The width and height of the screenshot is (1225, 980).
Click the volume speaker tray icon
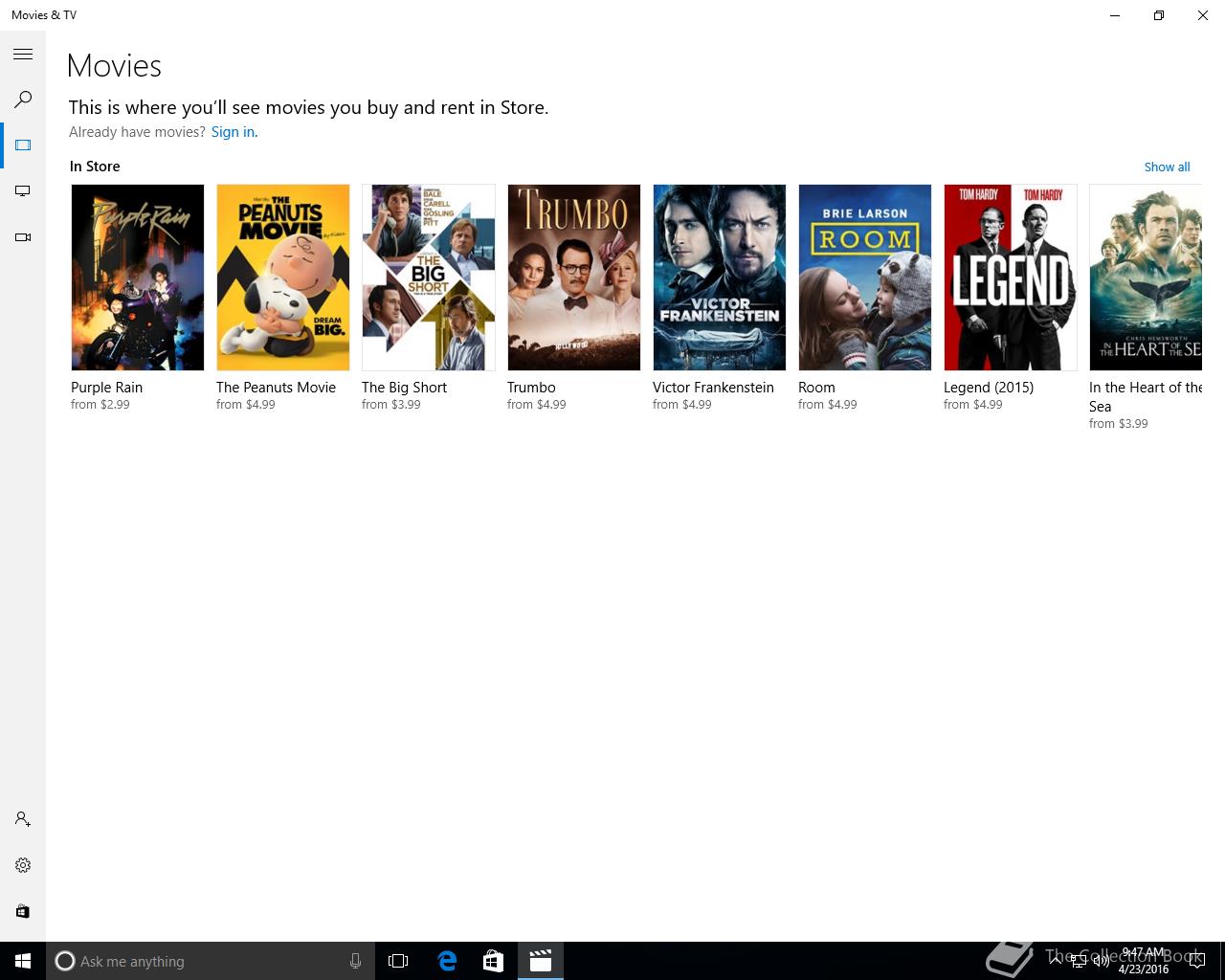[1102, 961]
